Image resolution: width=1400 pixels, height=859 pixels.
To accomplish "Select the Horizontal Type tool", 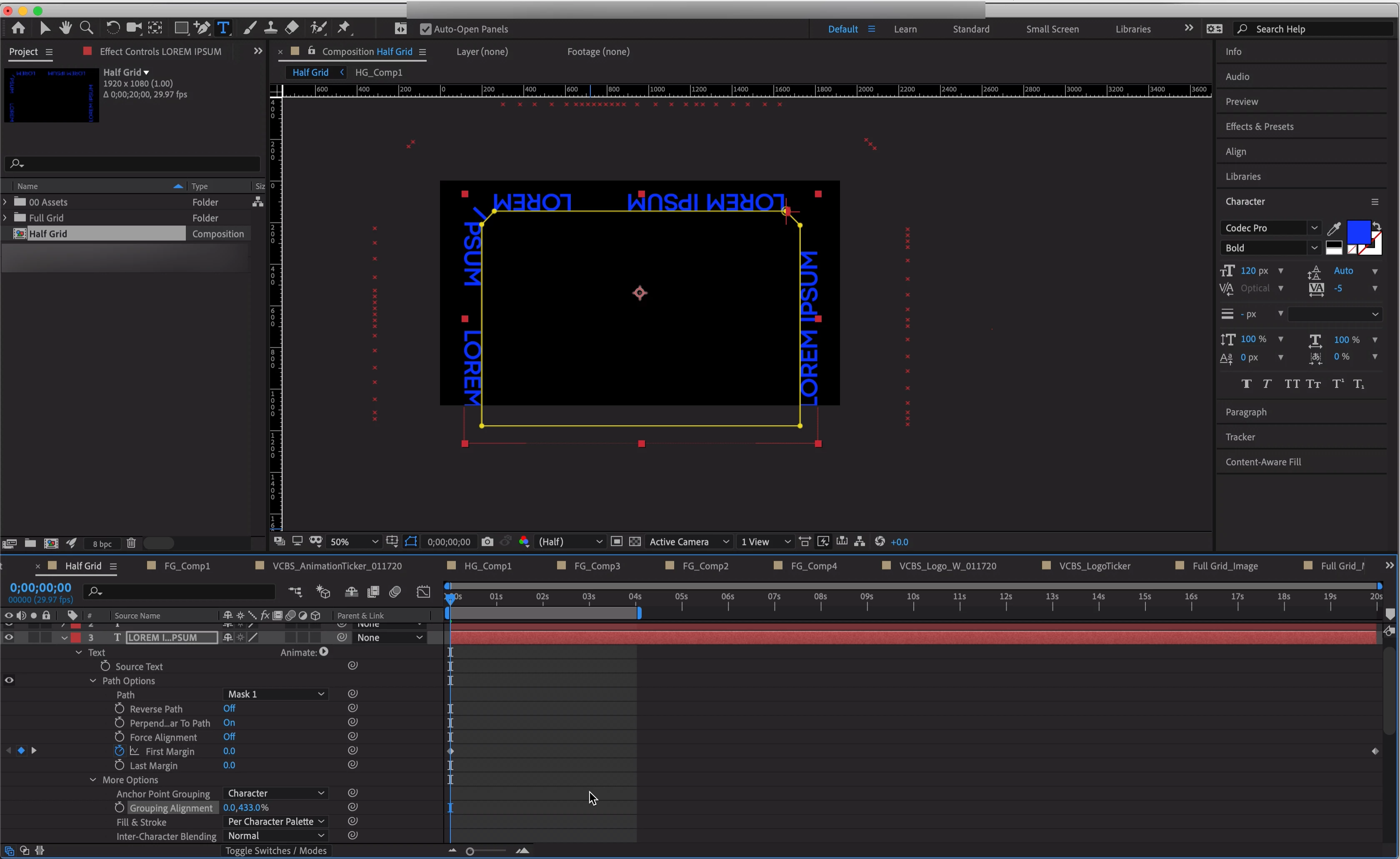I will [223, 28].
